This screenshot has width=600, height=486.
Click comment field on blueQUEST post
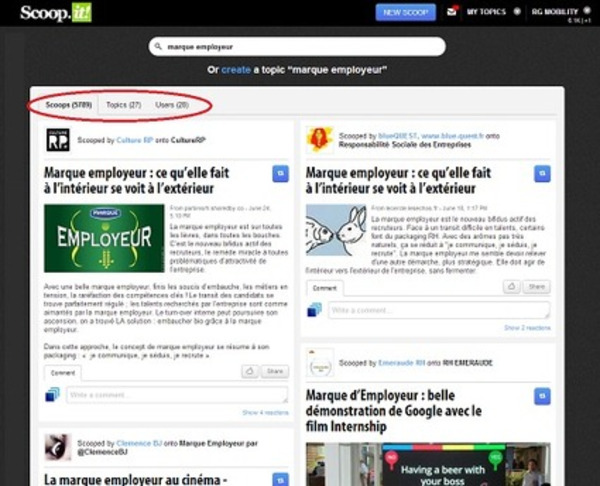(439, 310)
